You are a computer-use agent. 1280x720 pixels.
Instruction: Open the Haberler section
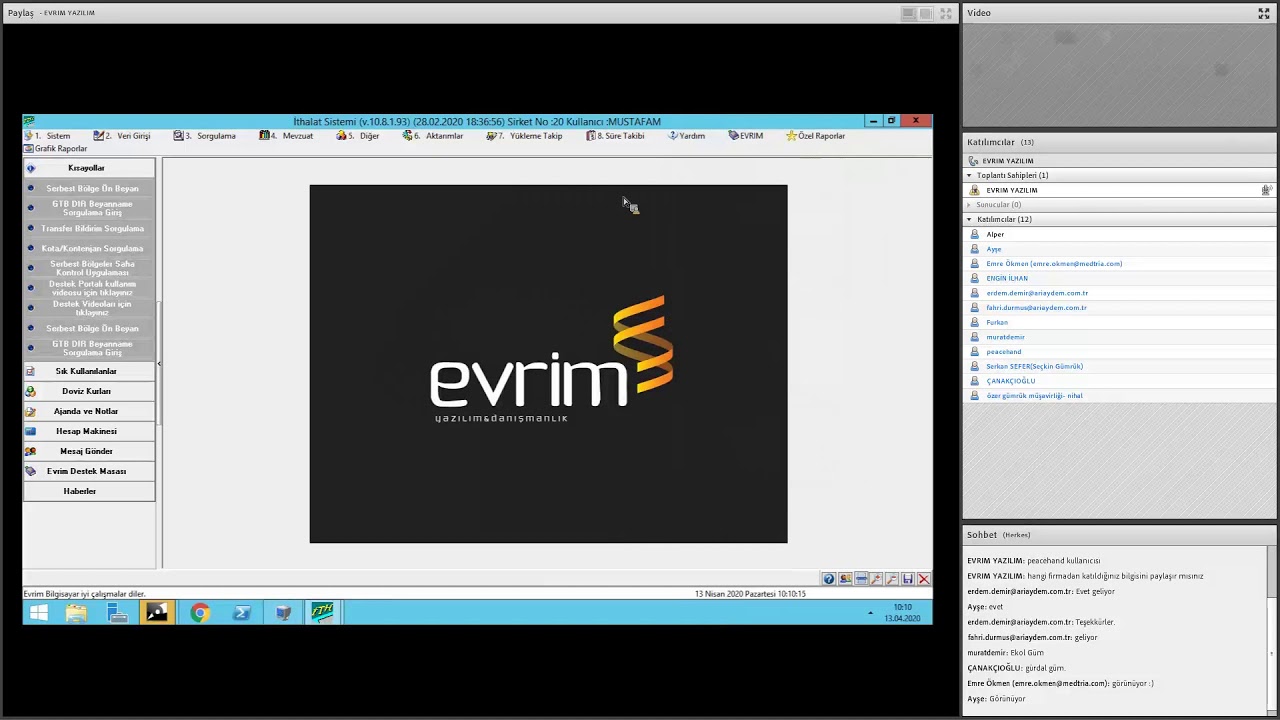(89, 491)
